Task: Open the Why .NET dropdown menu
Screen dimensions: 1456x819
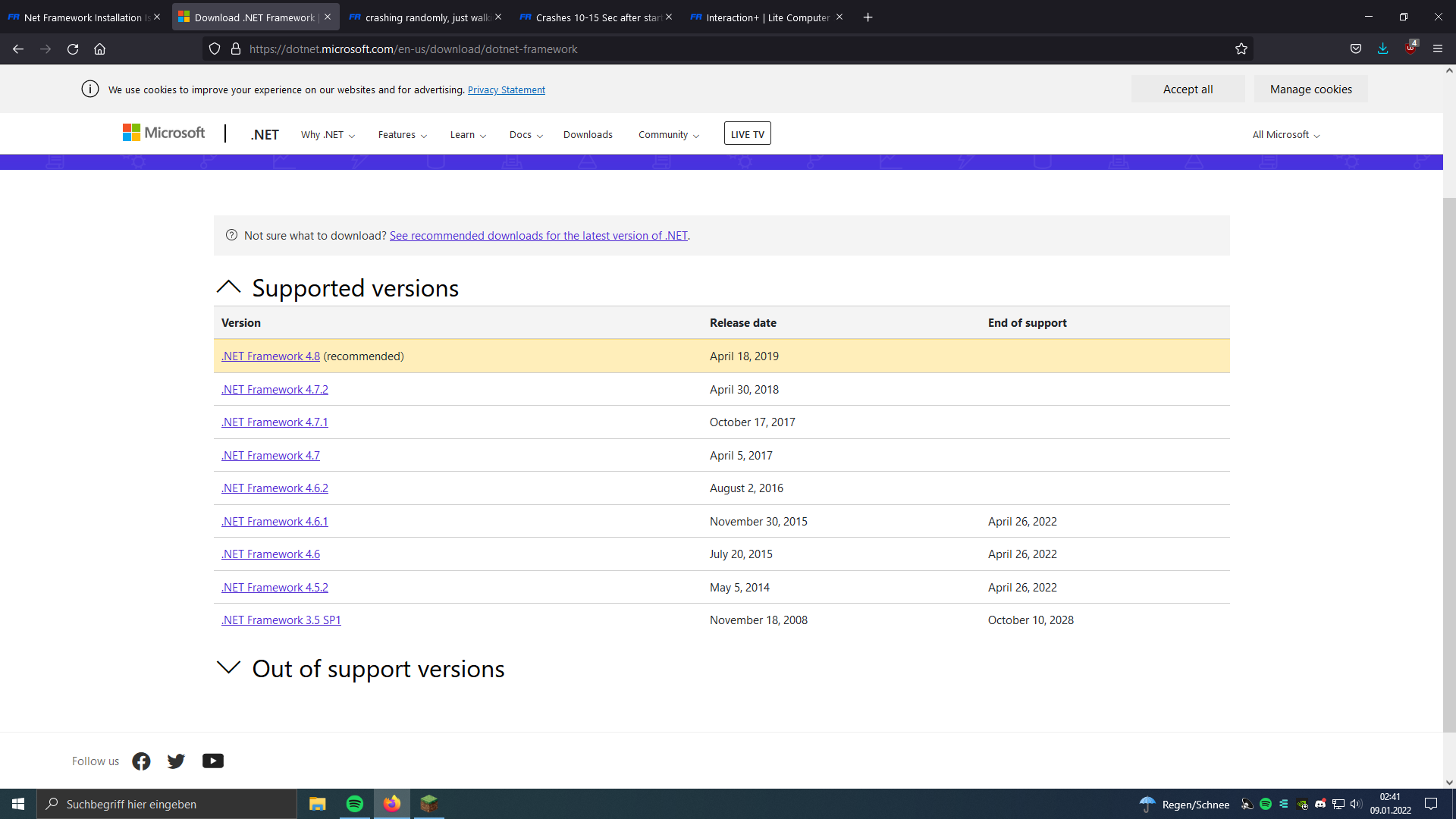Action: [328, 135]
